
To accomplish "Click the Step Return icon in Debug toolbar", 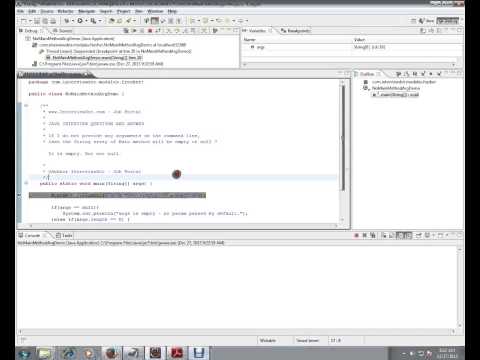I will [x=185, y=31].
